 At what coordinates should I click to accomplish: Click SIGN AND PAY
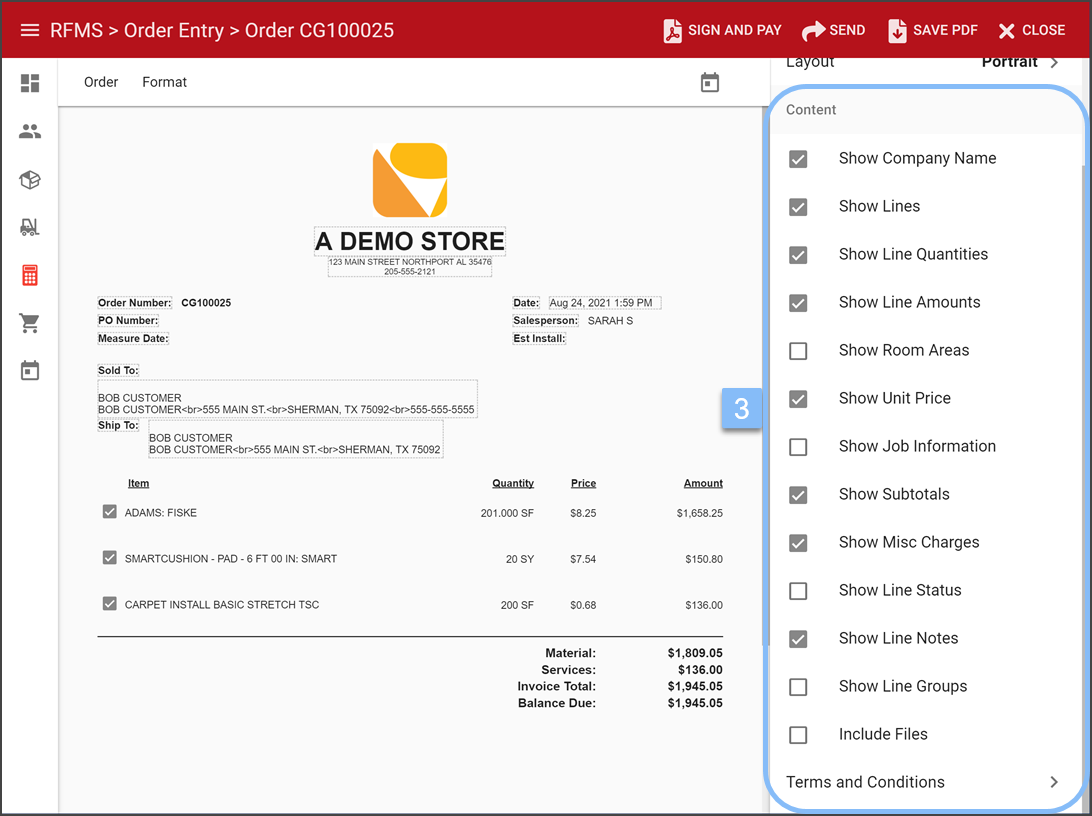coord(722,29)
